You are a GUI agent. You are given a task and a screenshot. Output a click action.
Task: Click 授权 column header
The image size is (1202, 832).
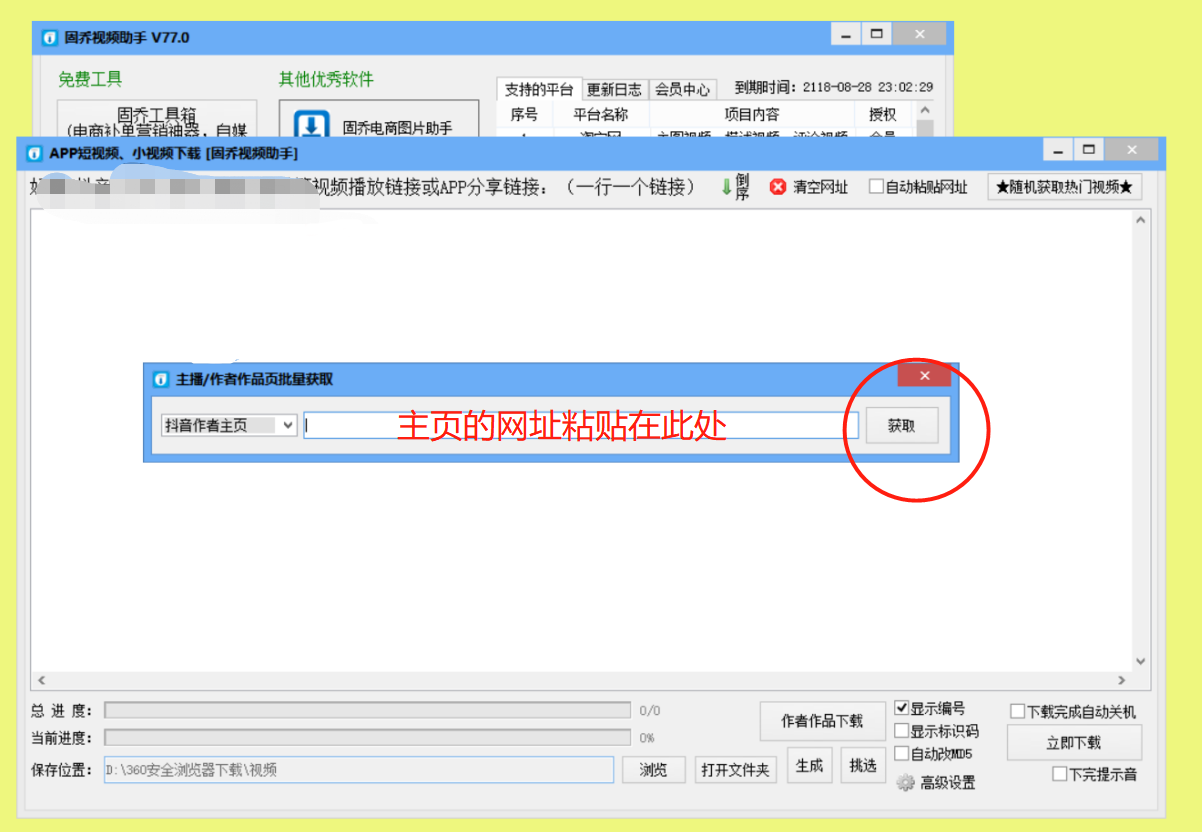coord(883,115)
